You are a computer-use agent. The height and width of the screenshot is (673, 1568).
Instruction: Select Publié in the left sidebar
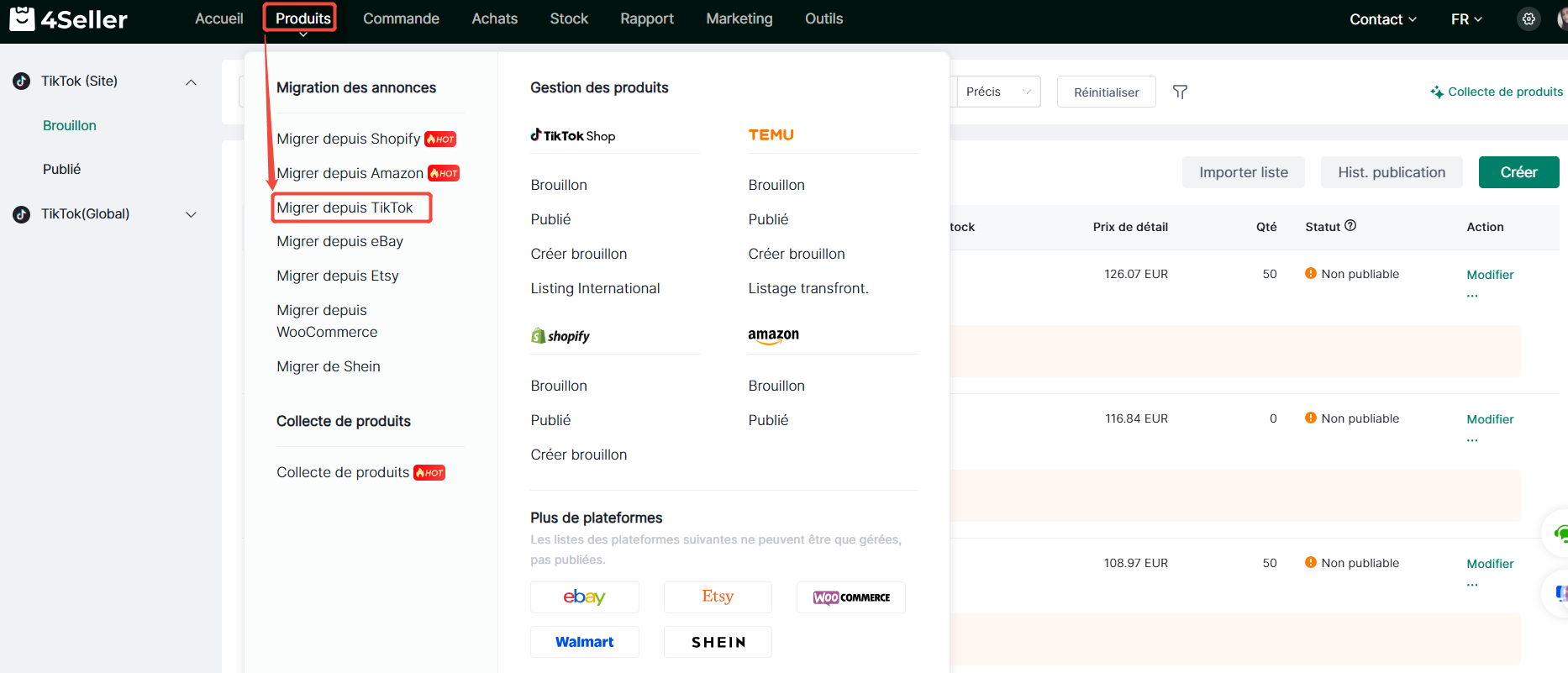pos(62,169)
